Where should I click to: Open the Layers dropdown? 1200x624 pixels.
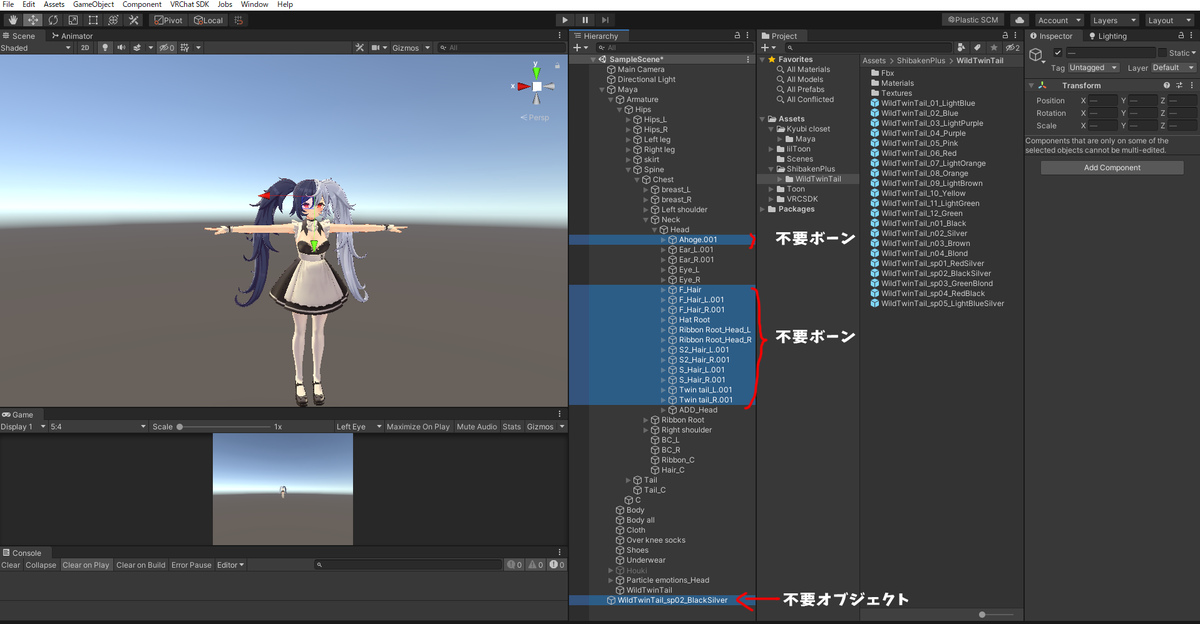(1113, 20)
